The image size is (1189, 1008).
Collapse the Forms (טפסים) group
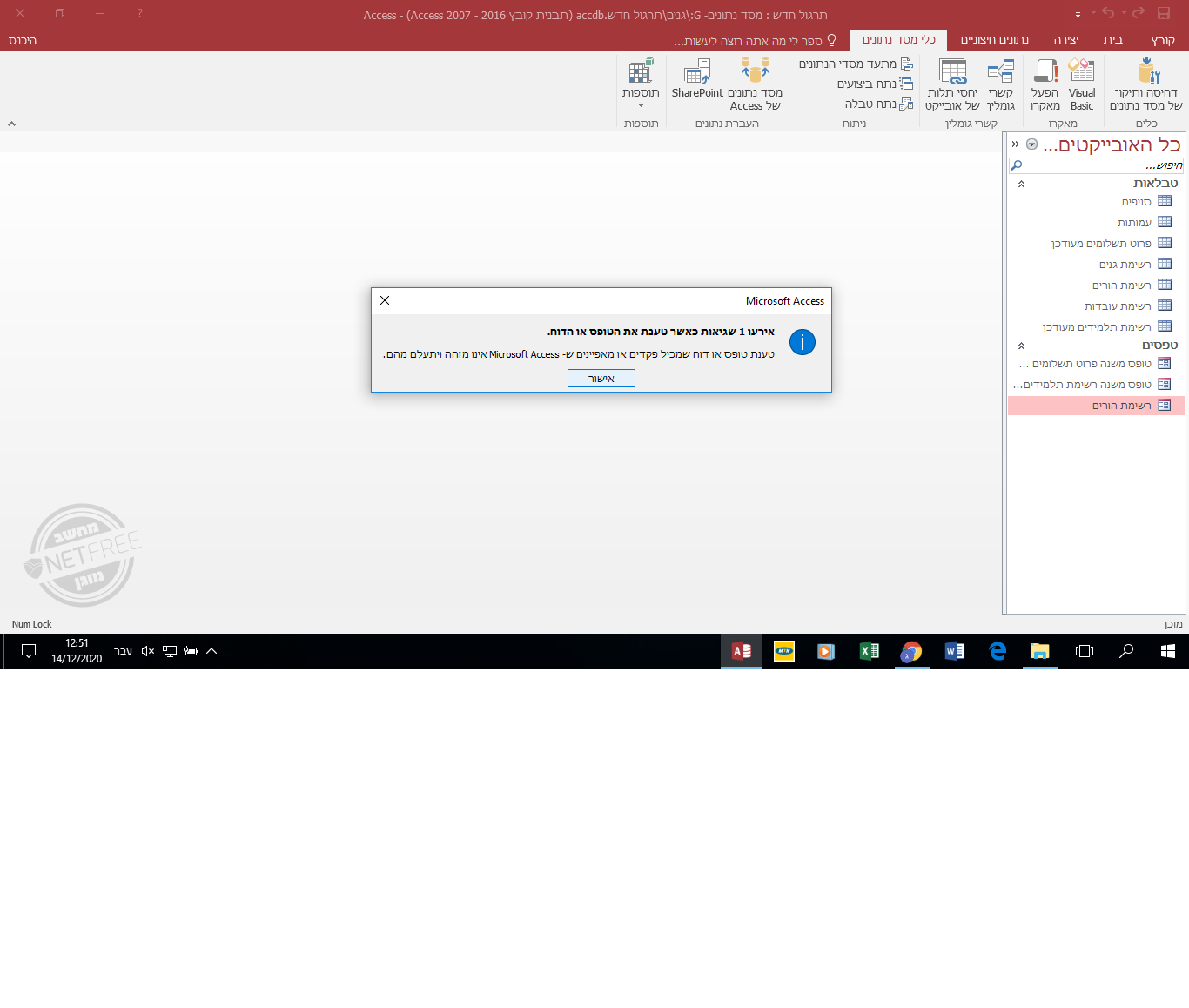(x=1021, y=346)
